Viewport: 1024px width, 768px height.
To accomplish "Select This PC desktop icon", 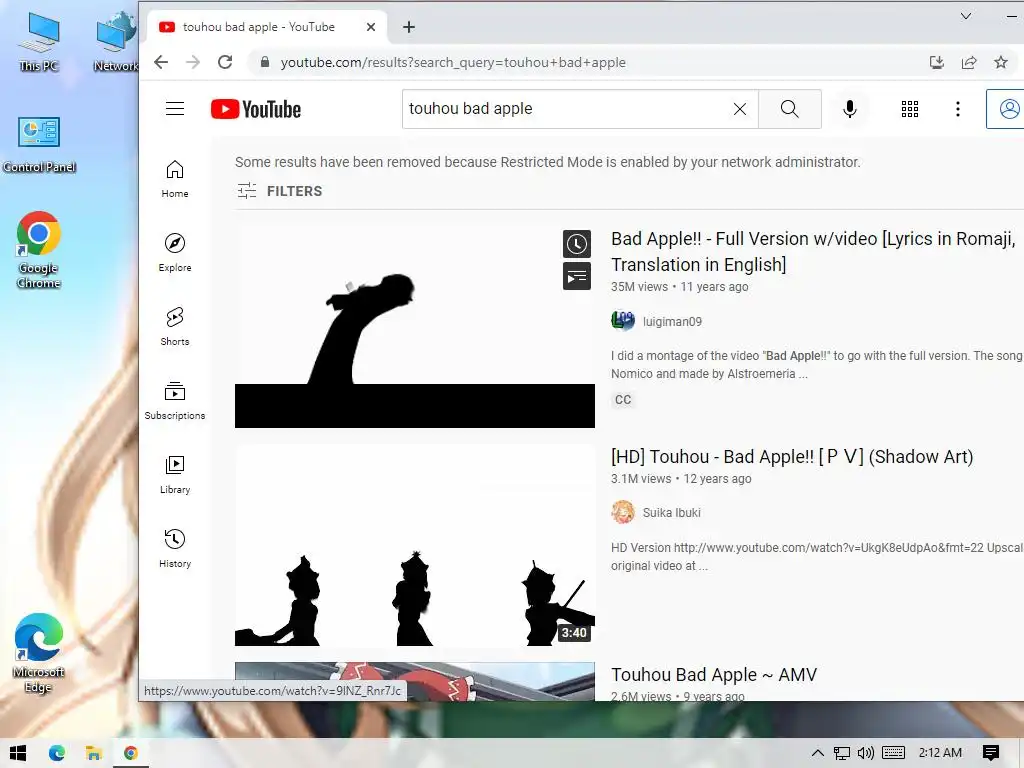I will point(39,42).
